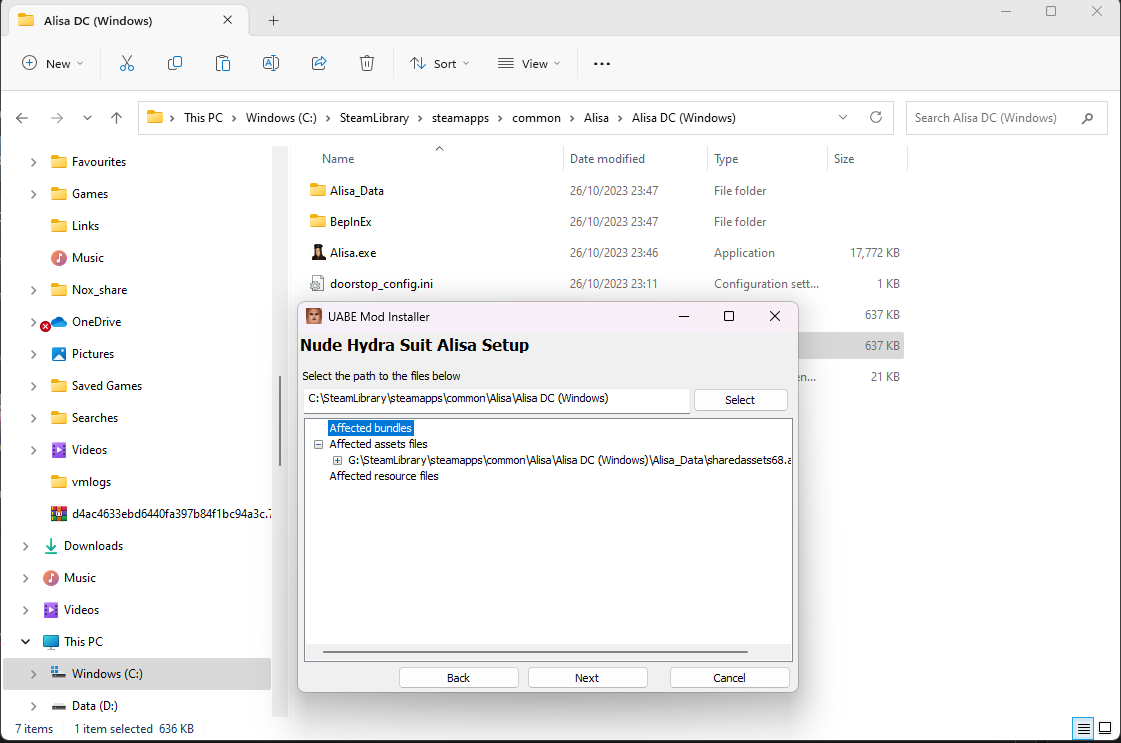Viewport: 1121px width, 743px height.
Task: Click the Rename icon in toolbar
Action: tap(271, 64)
